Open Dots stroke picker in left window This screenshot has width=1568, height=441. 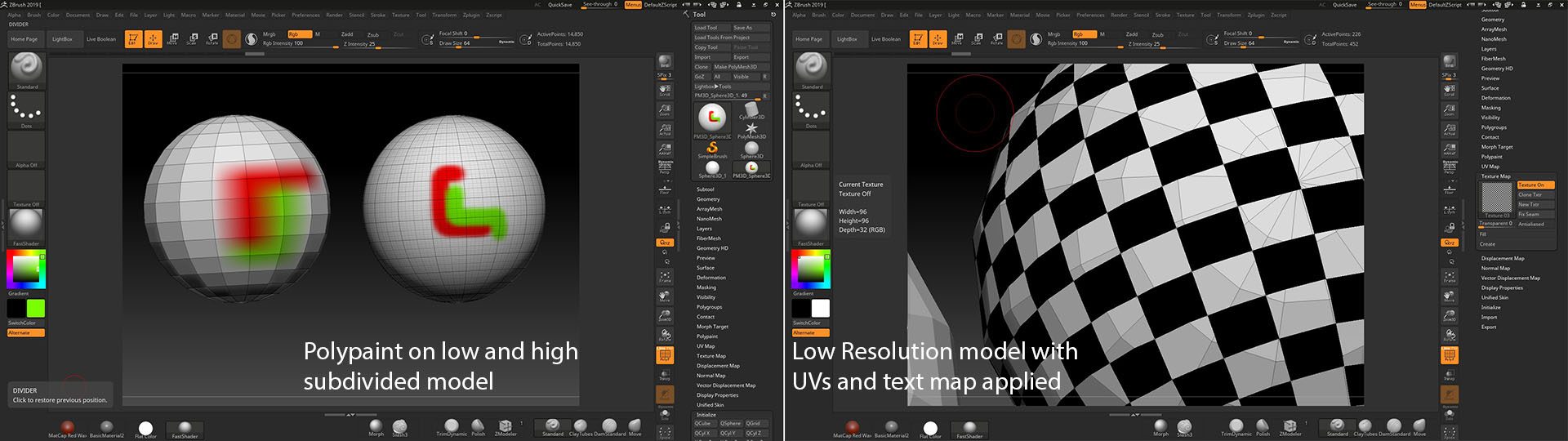27,109
